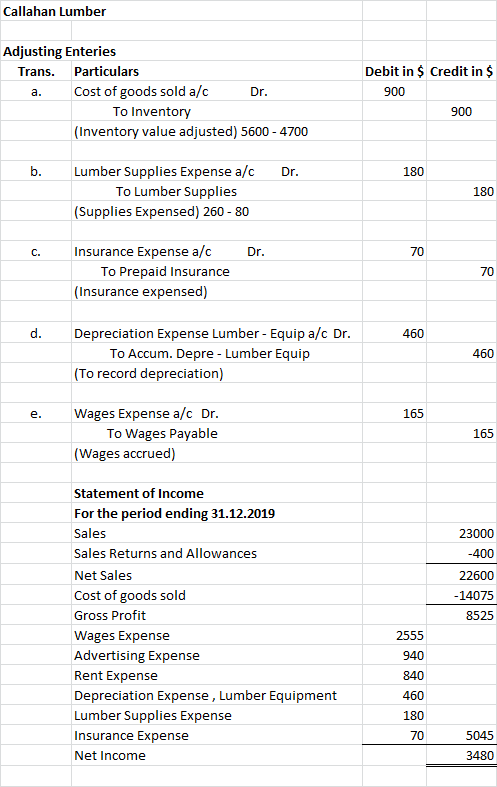Screen dimensions: 497x787
Task: Click the "Particulars" column header
Action: (x=106, y=72)
